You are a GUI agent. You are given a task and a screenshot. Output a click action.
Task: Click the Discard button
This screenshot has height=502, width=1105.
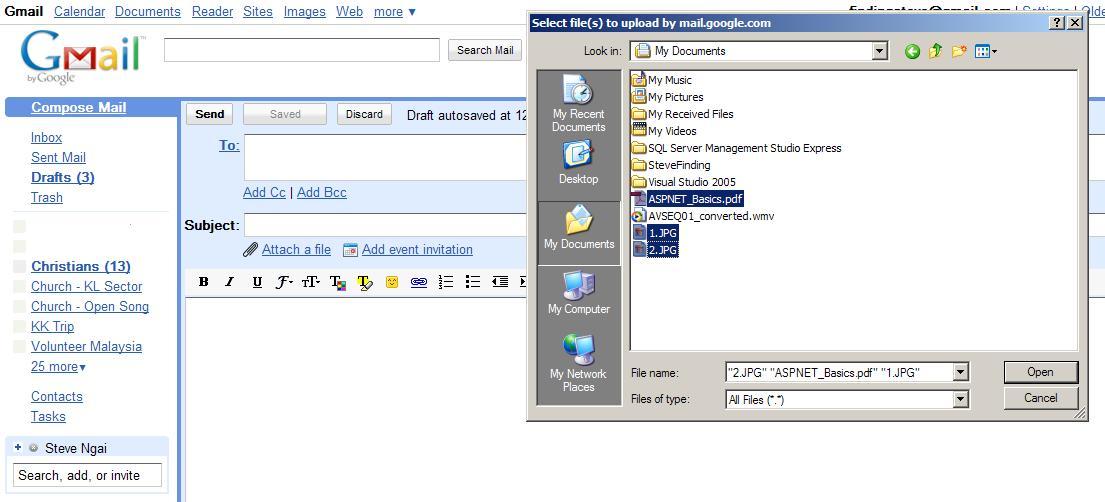tap(364, 114)
